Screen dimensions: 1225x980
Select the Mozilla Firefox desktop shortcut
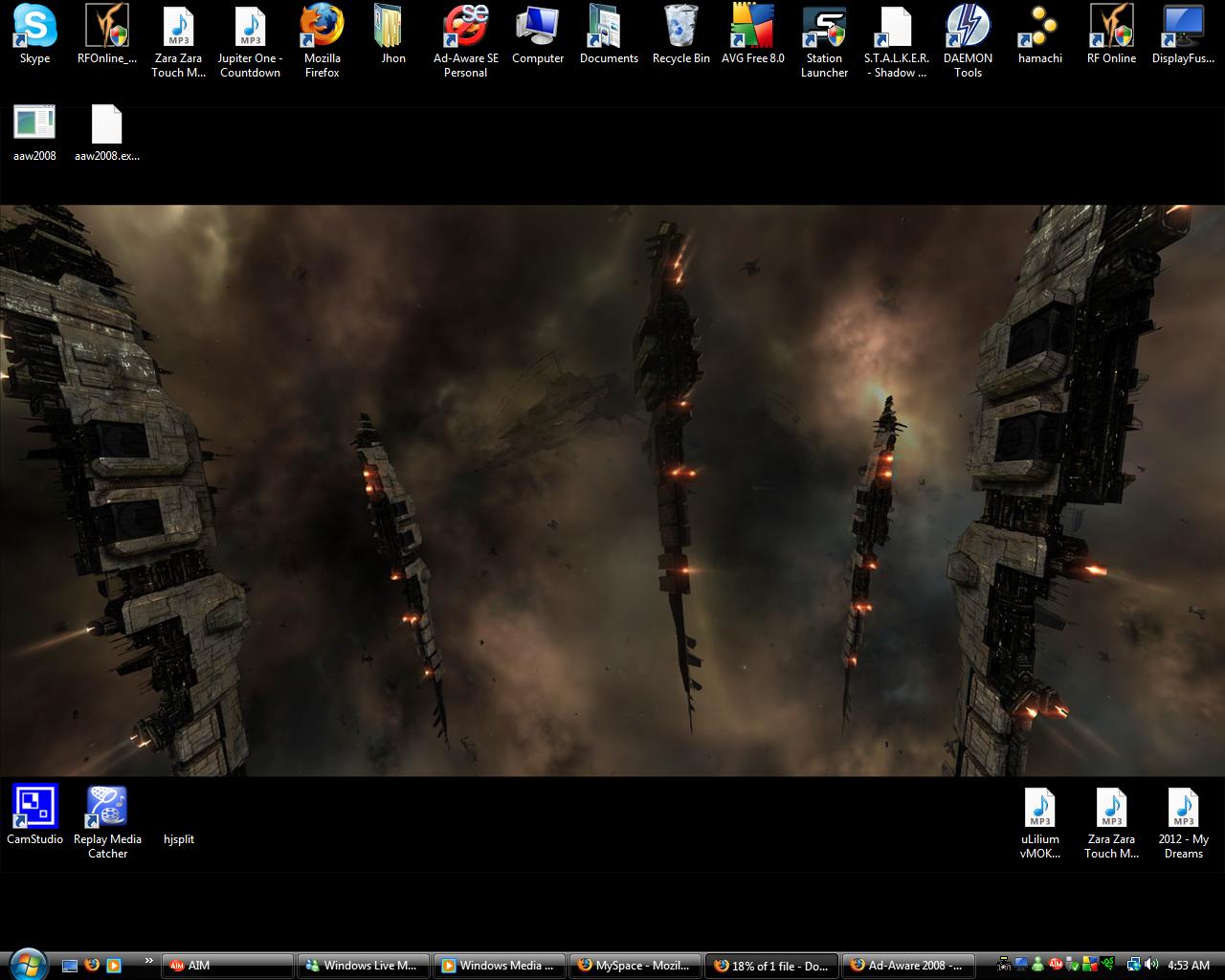323,42
